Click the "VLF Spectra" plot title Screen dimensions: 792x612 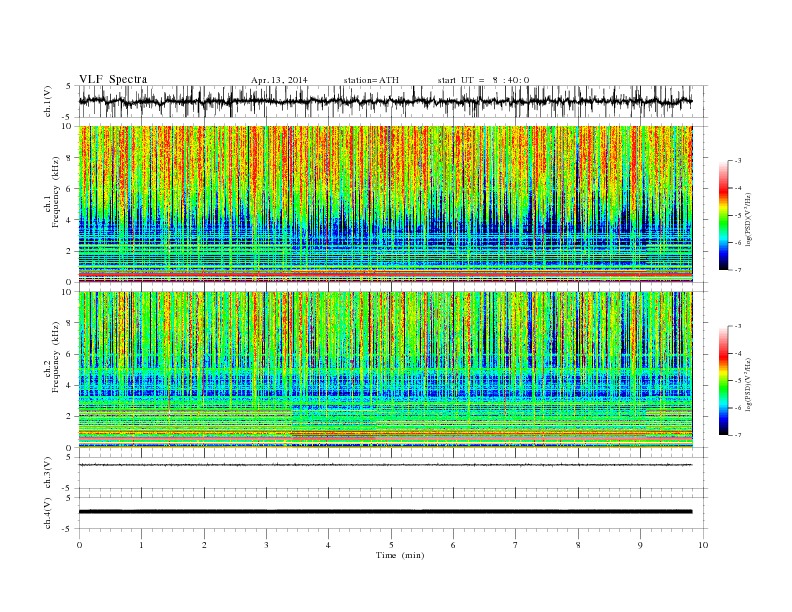coord(113,79)
